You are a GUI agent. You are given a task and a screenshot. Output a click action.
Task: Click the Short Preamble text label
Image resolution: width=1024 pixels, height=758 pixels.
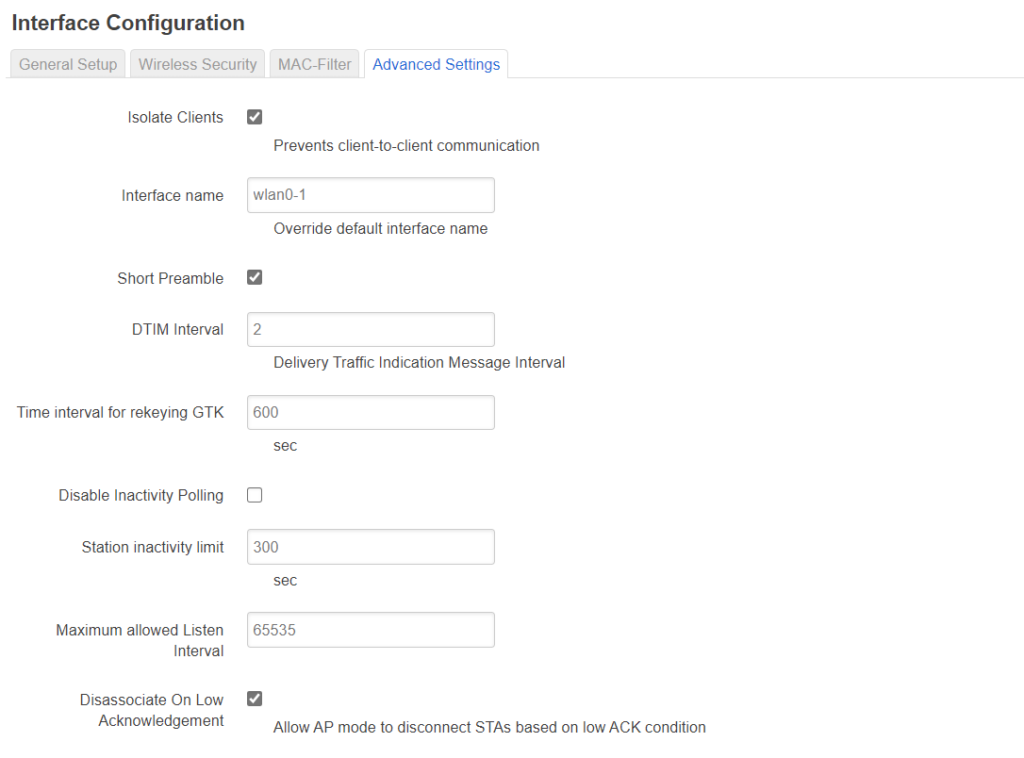pos(170,278)
